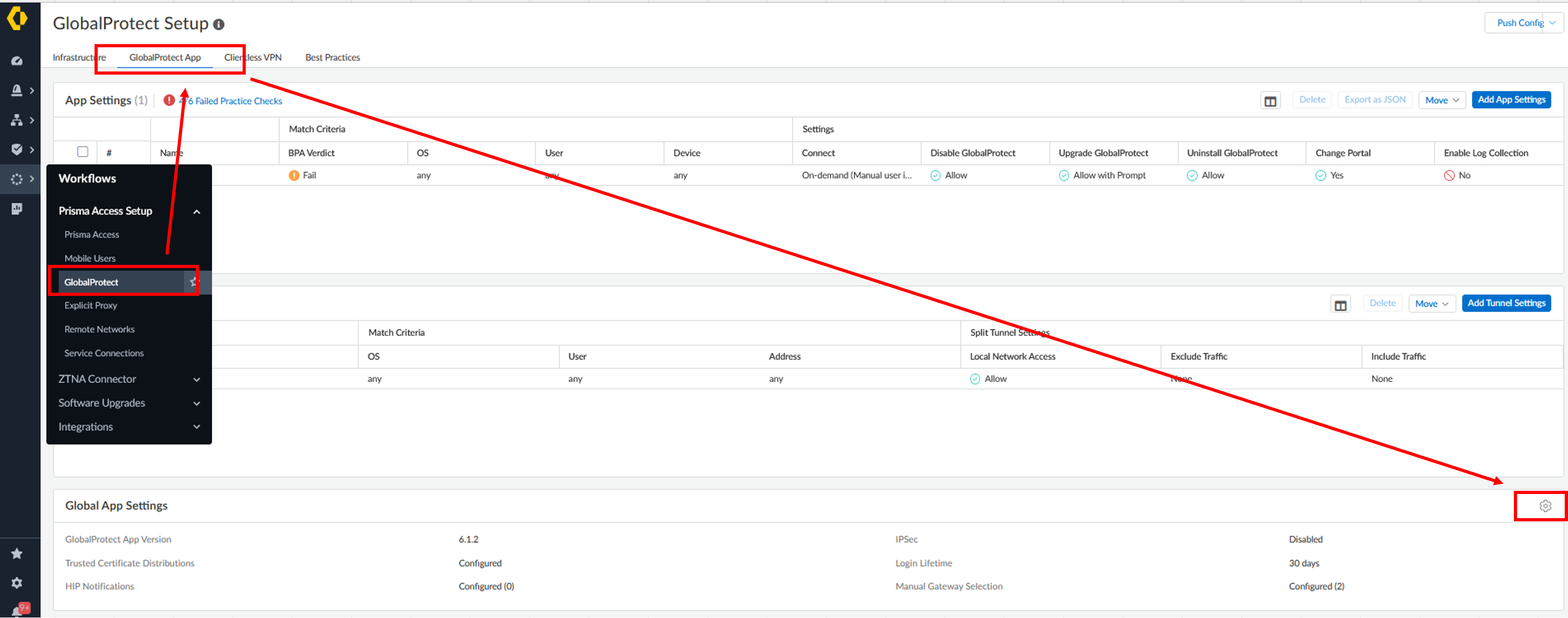Switch to the Best Practices tab
This screenshot has width=1568, height=618.
pos(332,57)
